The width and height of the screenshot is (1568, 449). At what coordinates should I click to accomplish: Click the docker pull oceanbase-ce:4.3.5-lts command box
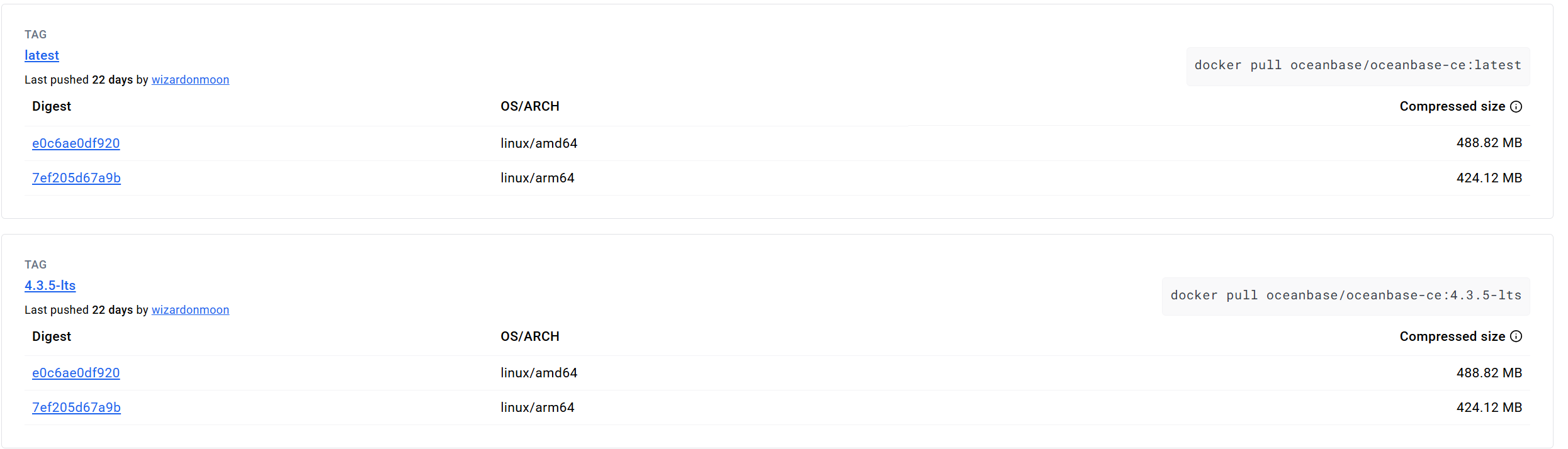coord(1346,296)
